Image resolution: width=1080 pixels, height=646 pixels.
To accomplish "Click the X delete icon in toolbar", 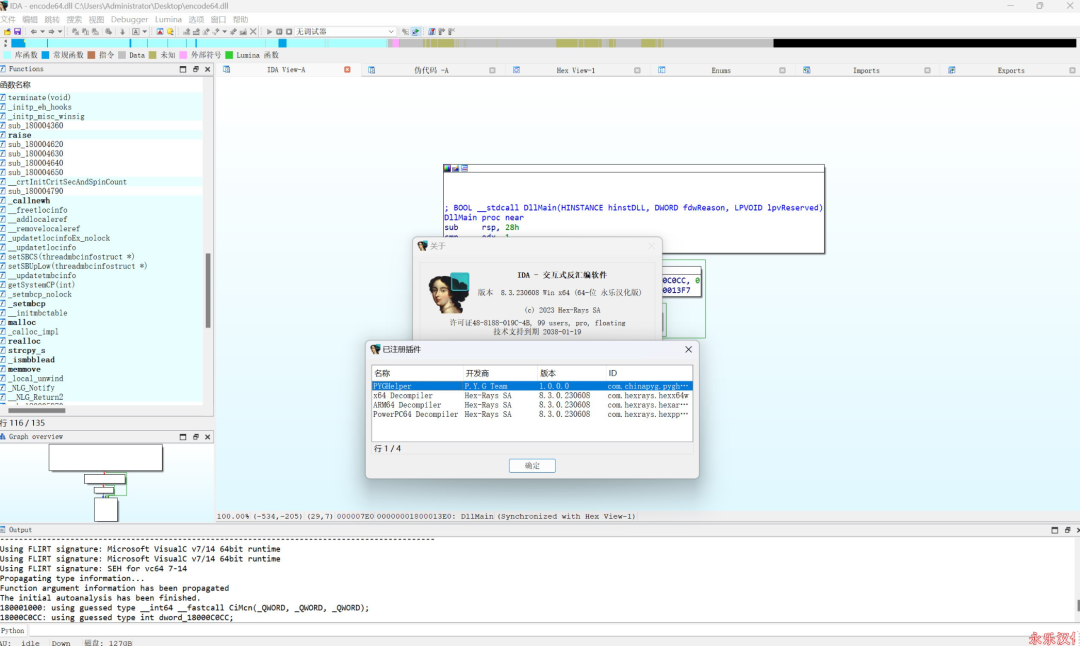I will [x=253, y=32].
